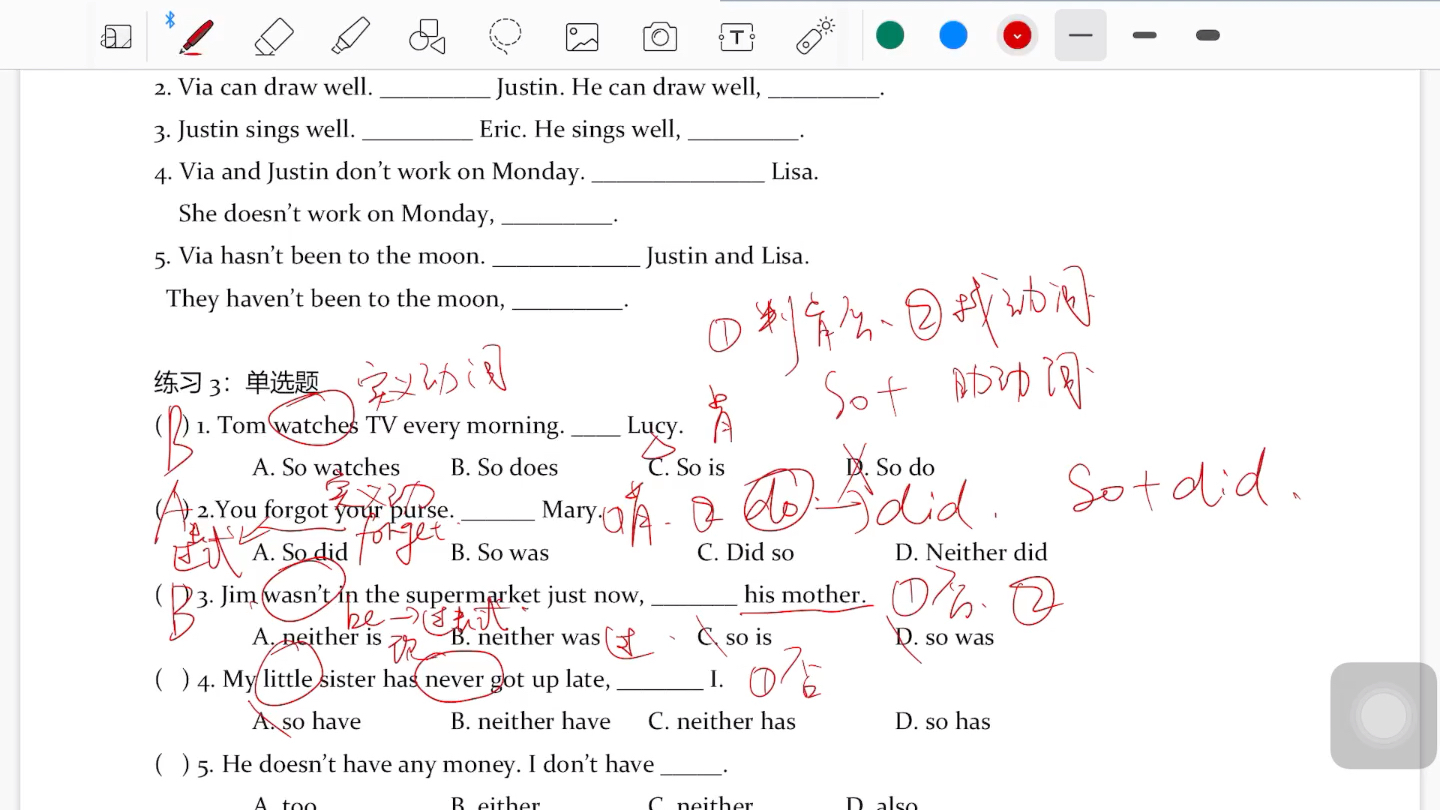The width and height of the screenshot is (1440, 810).
Task: Tap the Bluetooth stylus indicator
Action: click(x=169, y=19)
